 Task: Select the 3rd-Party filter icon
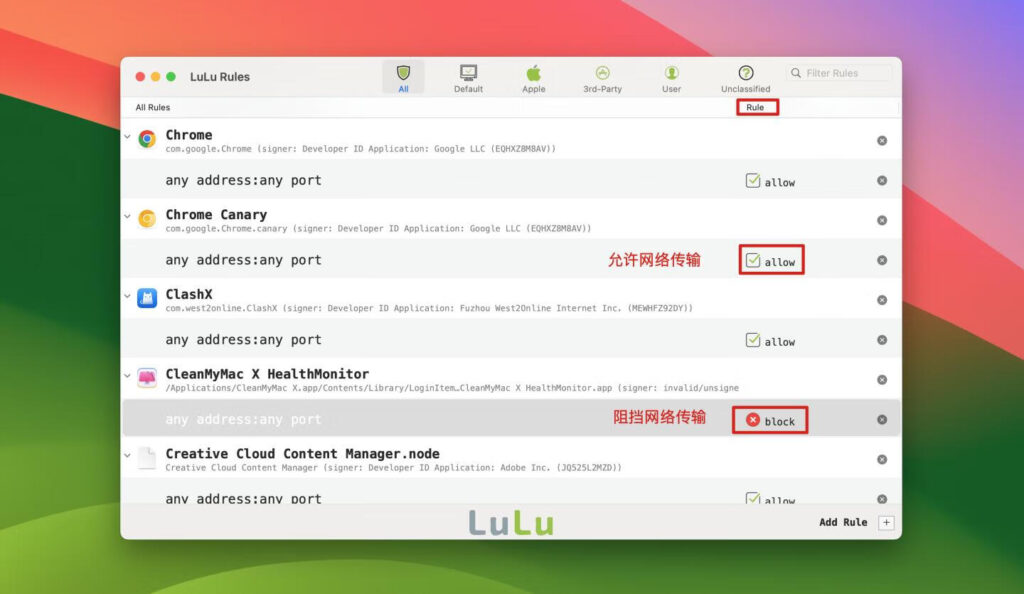coord(602,73)
